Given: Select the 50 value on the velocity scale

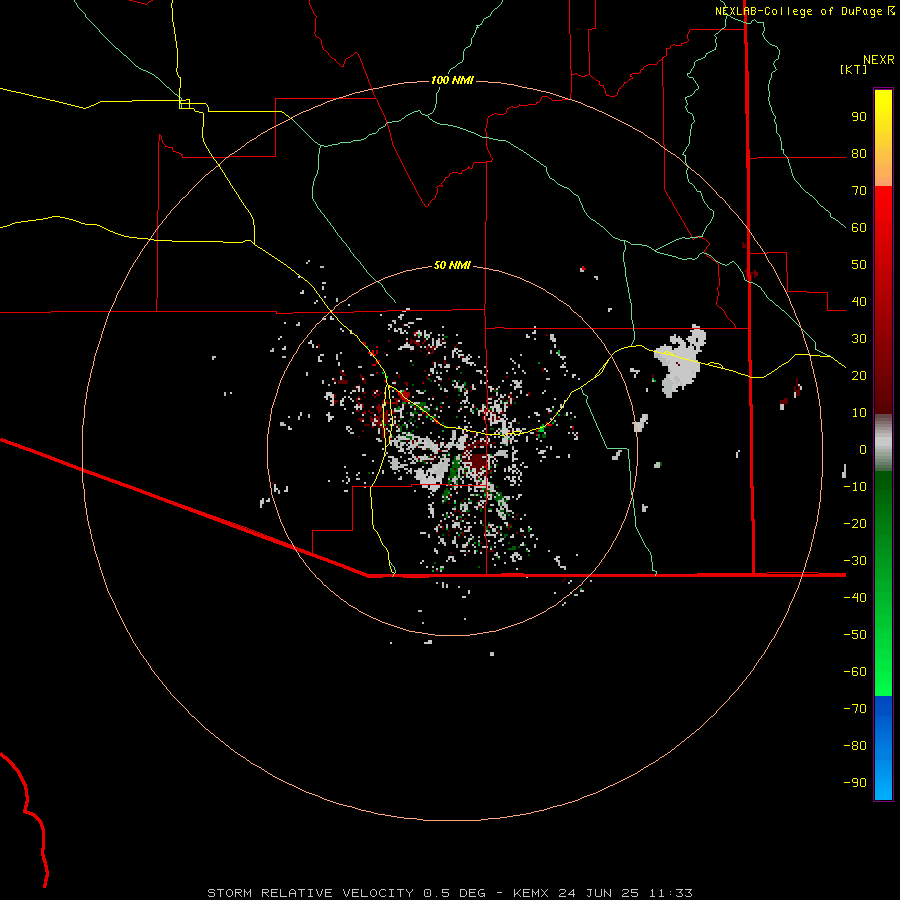Looking at the screenshot, I should [859, 265].
